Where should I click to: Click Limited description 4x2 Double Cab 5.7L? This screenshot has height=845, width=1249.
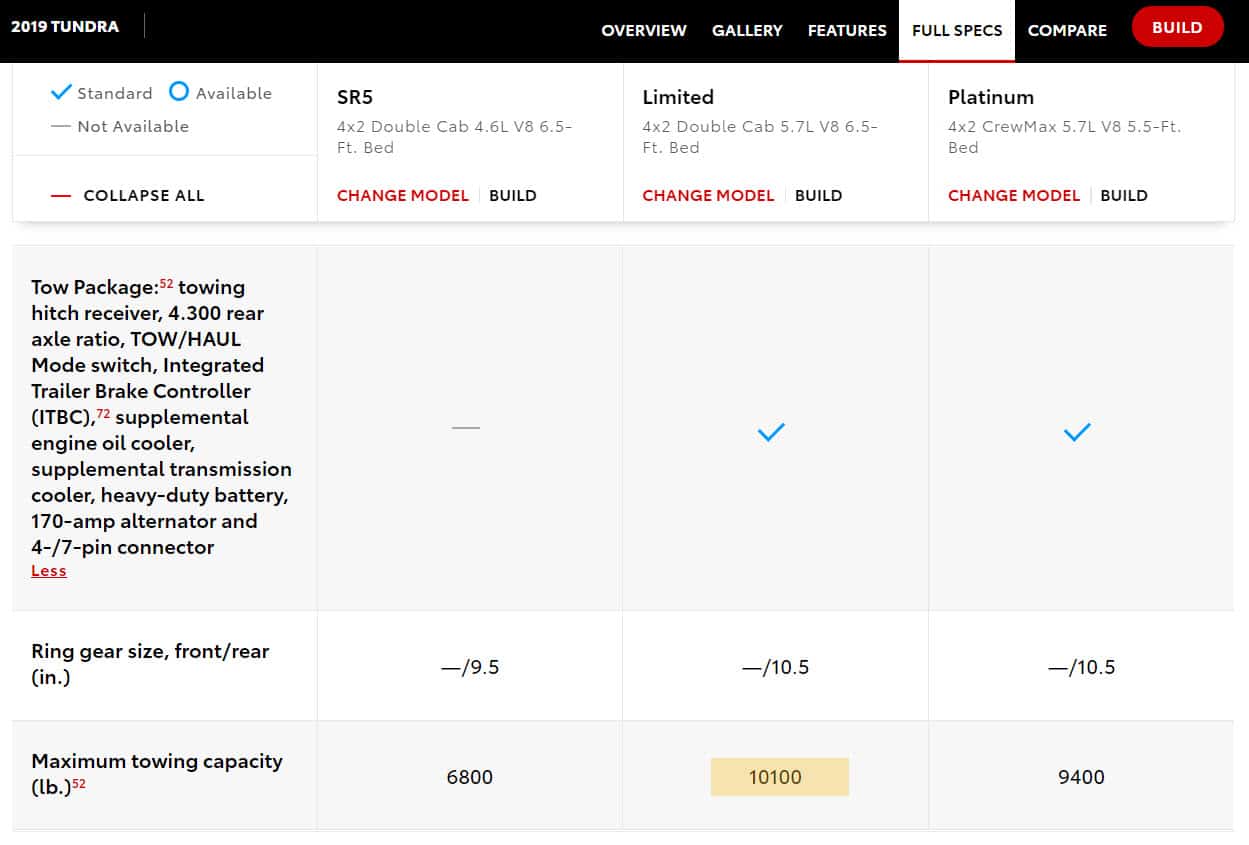[760, 137]
